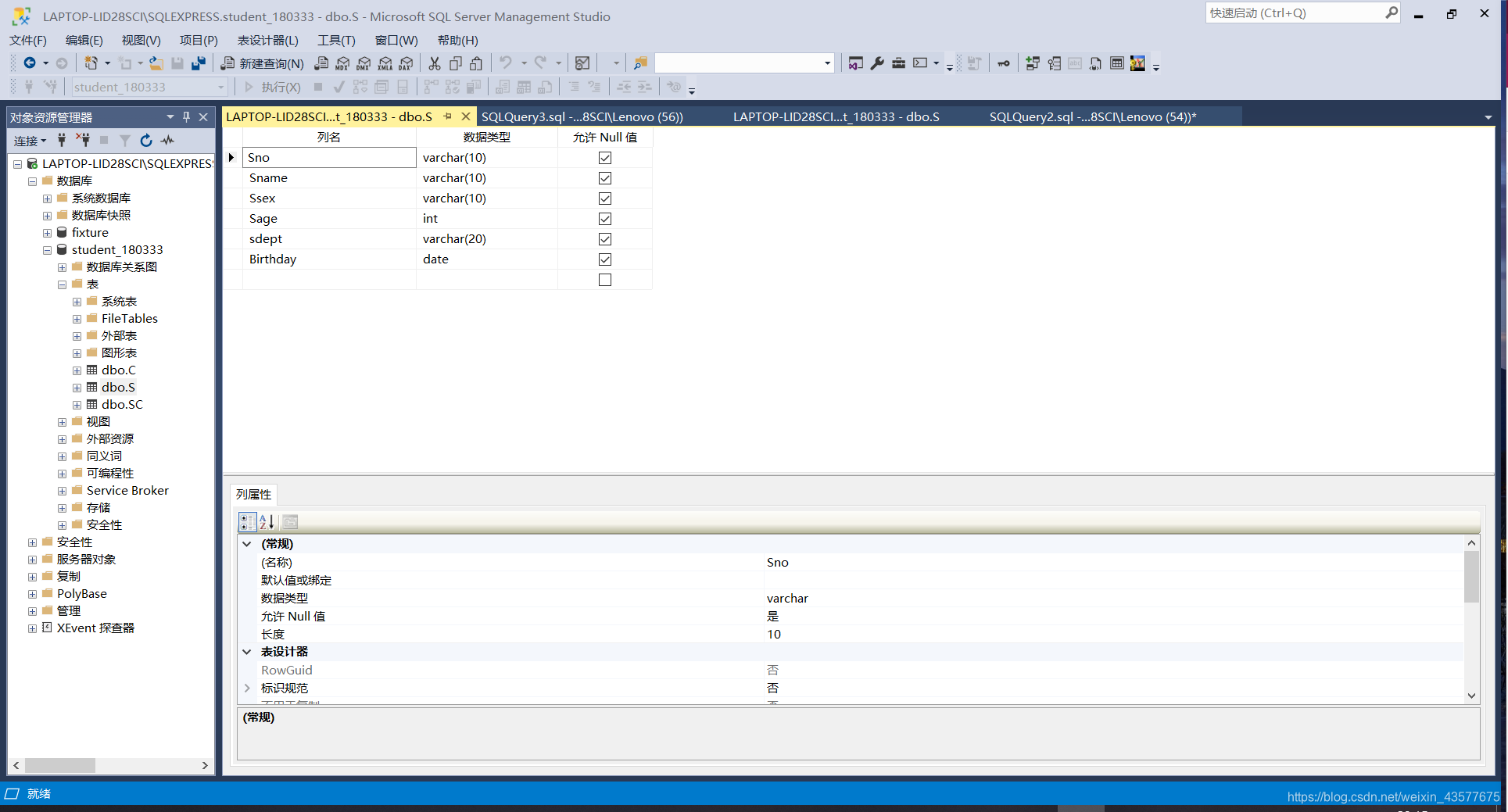Click the toolbox icon
This screenshot has width=1508, height=812.
point(898,63)
